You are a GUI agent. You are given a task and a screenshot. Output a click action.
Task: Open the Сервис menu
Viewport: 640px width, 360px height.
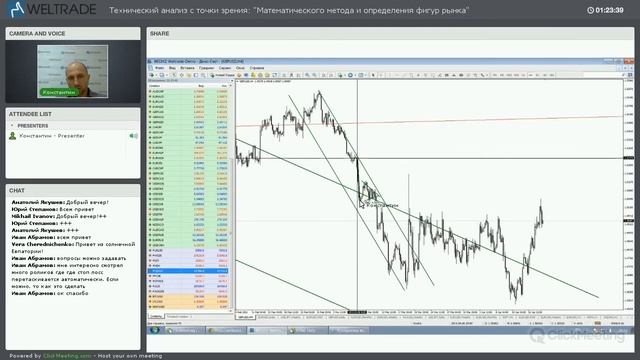pyautogui.click(x=225, y=68)
